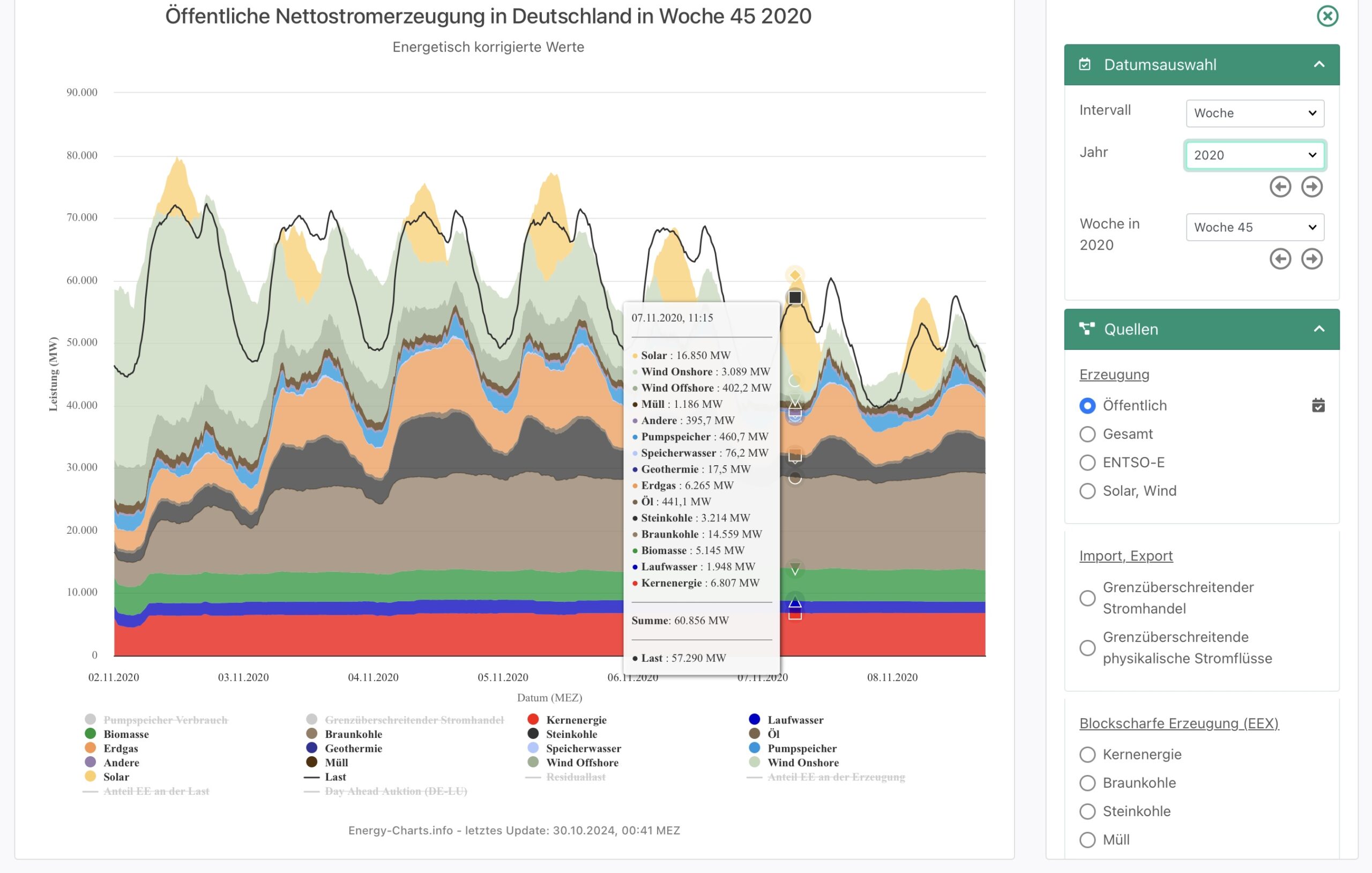Image resolution: width=1372 pixels, height=873 pixels.
Task: Click next week arrow button
Action: (x=1311, y=259)
